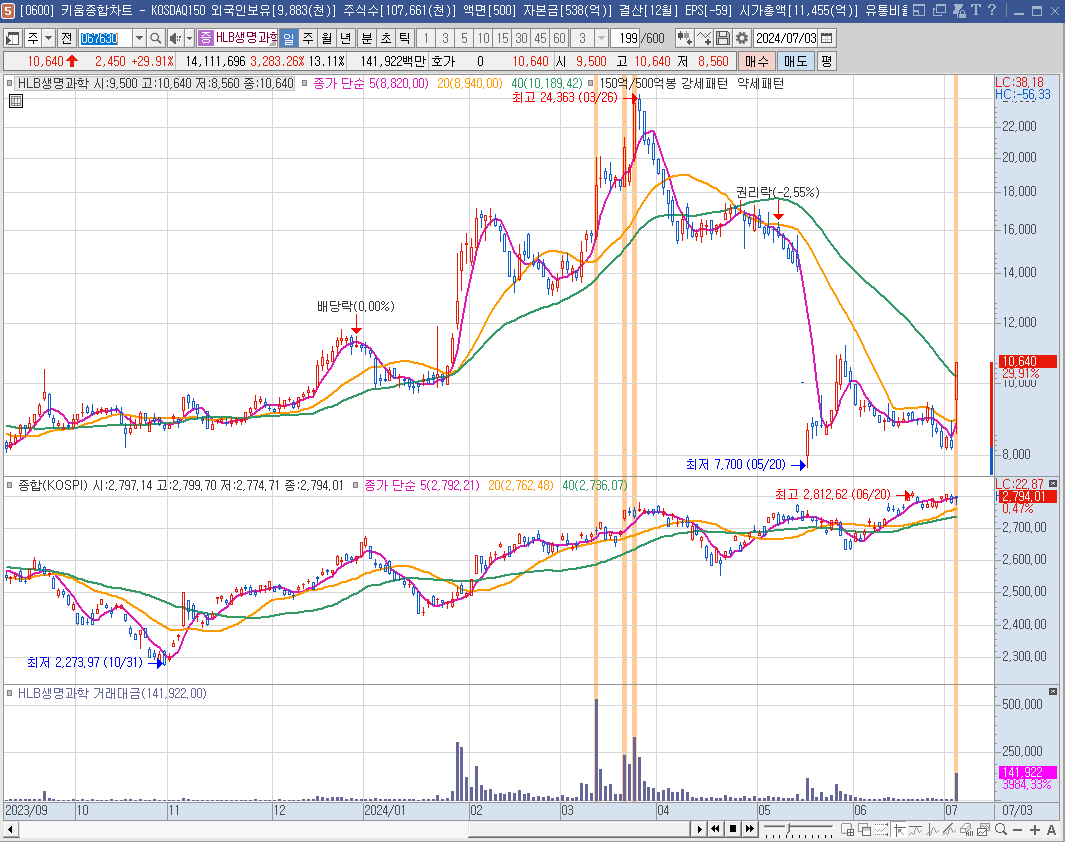Image resolution: width=1065 pixels, height=842 pixels.
Task: Select the monthly '월' period tab
Action: coord(327,39)
